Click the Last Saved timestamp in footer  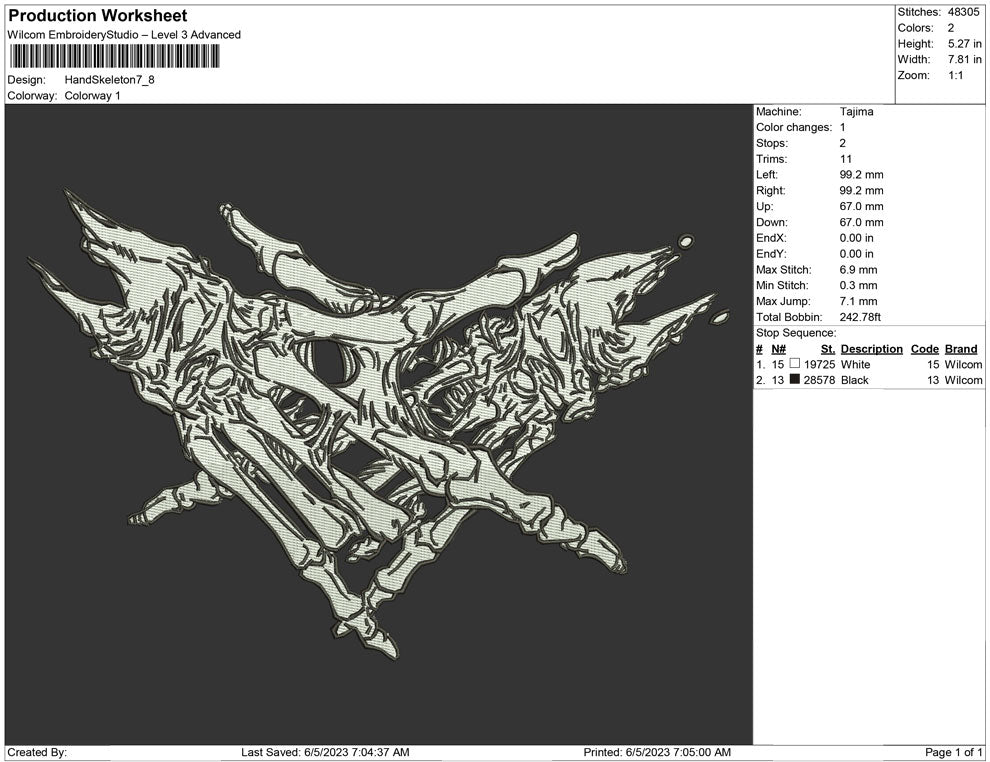click(x=325, y=752)
